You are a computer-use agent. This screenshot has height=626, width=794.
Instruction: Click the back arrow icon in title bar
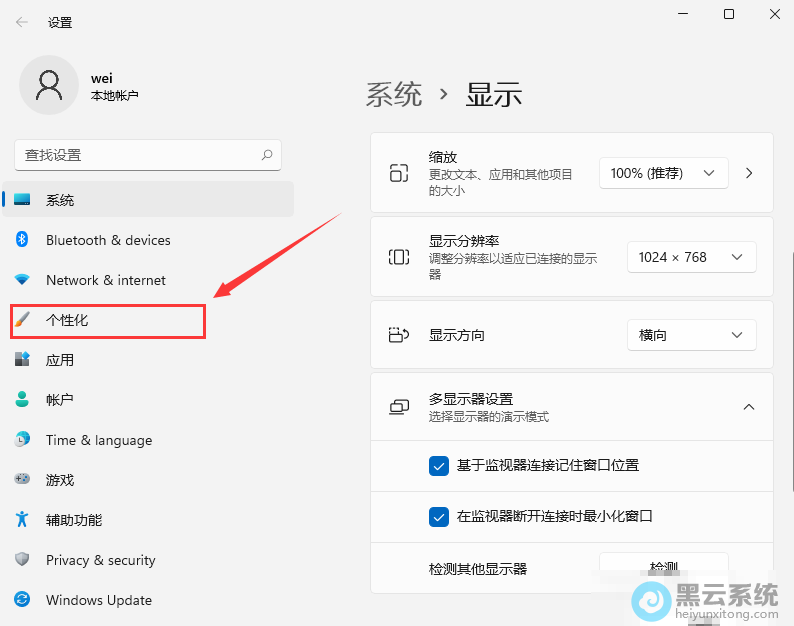pyautogui.click(x=22, y=21)
